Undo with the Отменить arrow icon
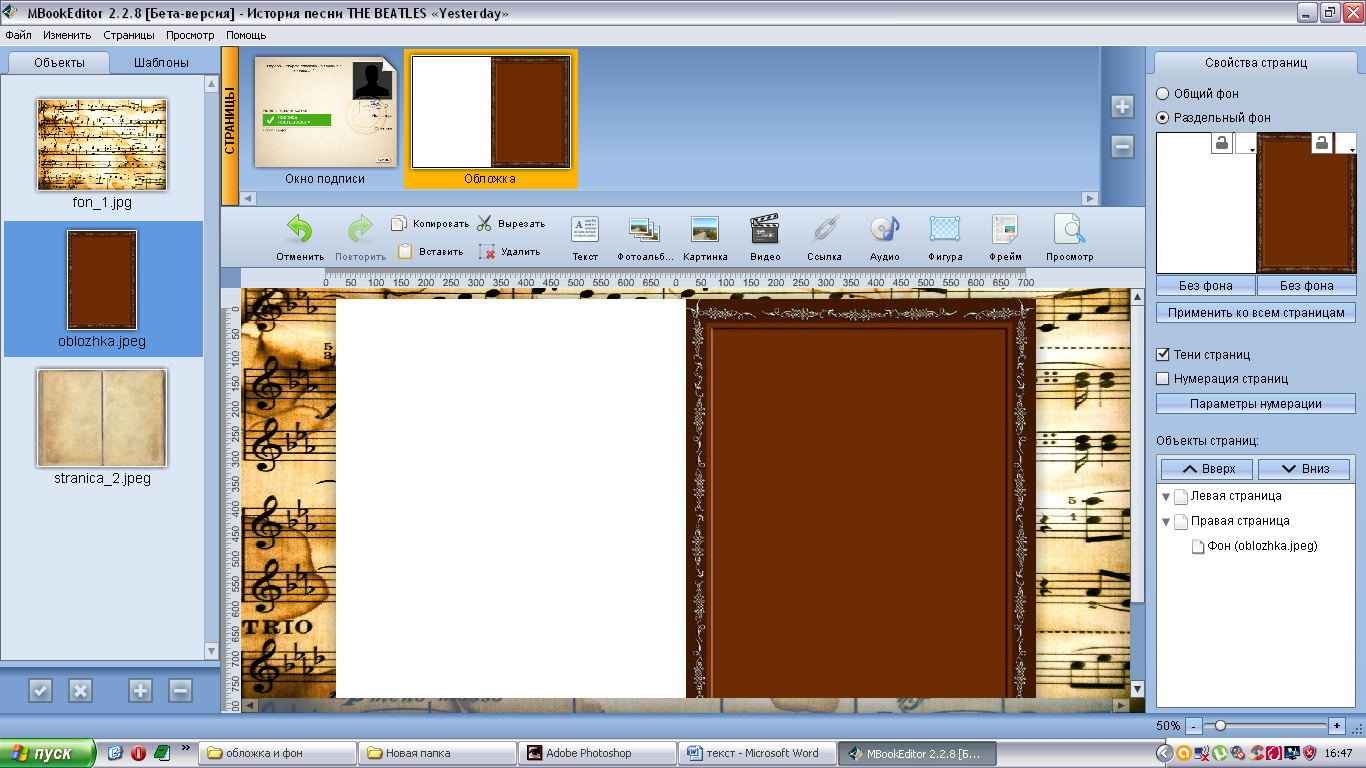 300,230
